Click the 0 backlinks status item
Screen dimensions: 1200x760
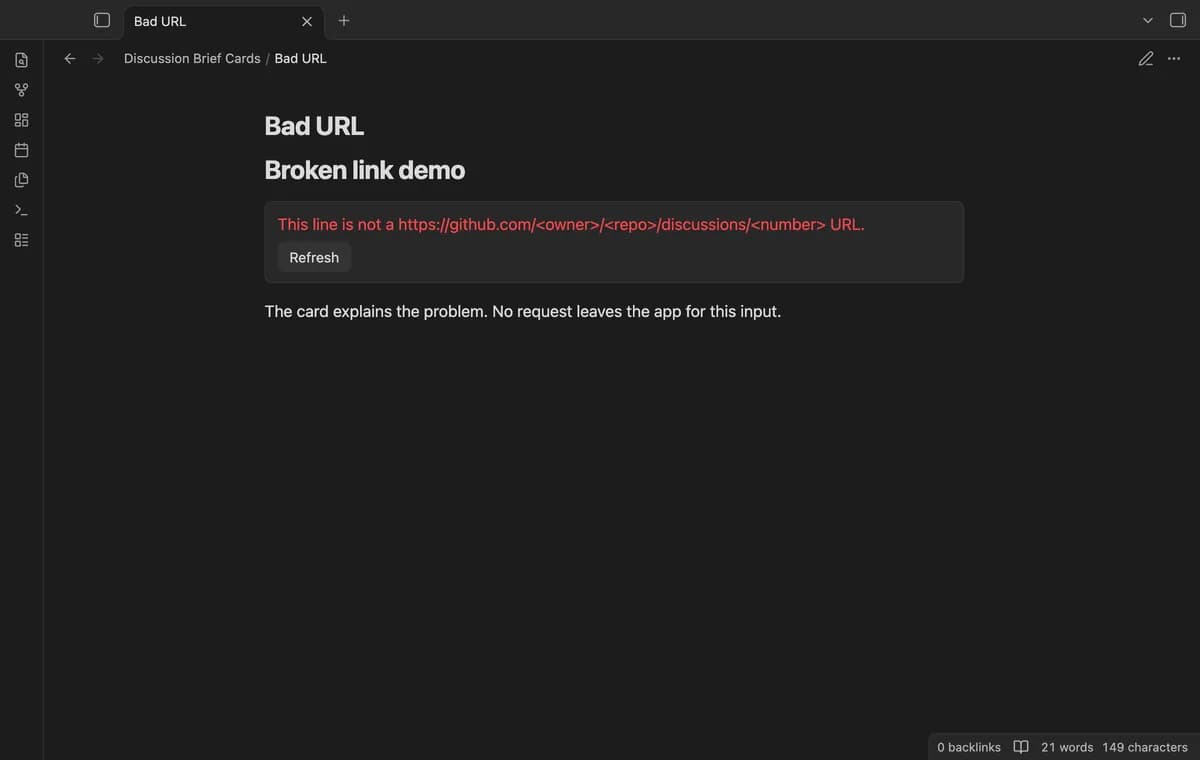969,747
